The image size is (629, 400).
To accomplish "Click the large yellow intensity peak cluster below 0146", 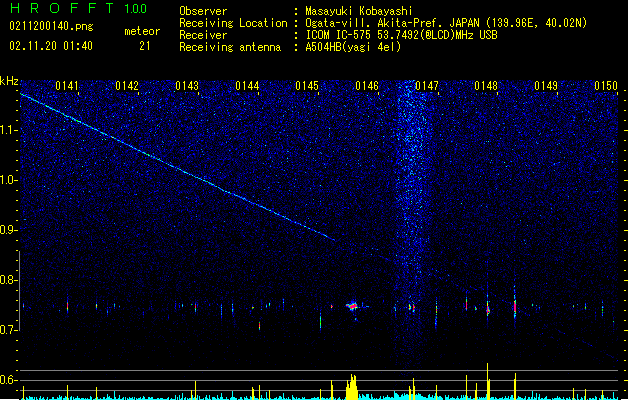I will (x=352, y=387).
